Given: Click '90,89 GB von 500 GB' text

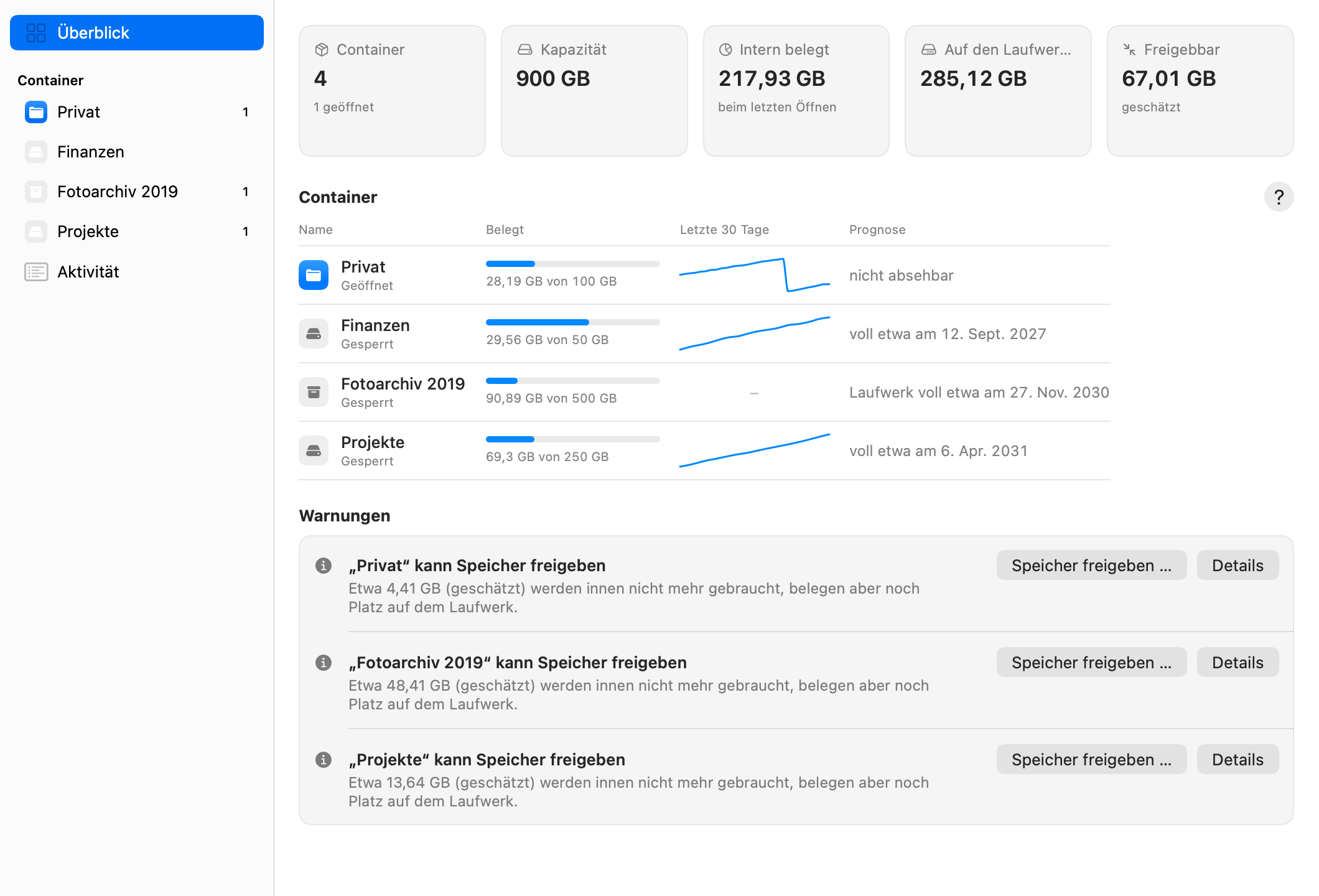Looking at the screenshot, I should pos(551,398).
